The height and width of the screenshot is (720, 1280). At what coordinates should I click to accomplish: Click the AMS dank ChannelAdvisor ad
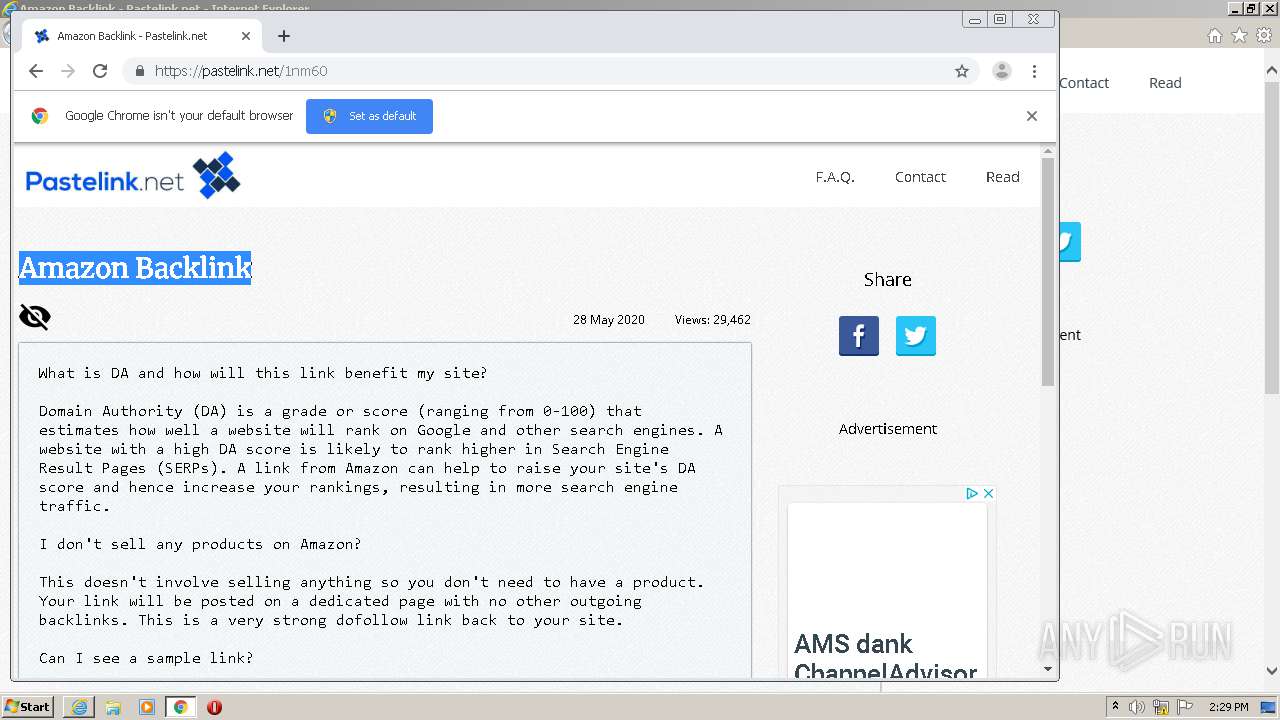(x=886, y=657)
